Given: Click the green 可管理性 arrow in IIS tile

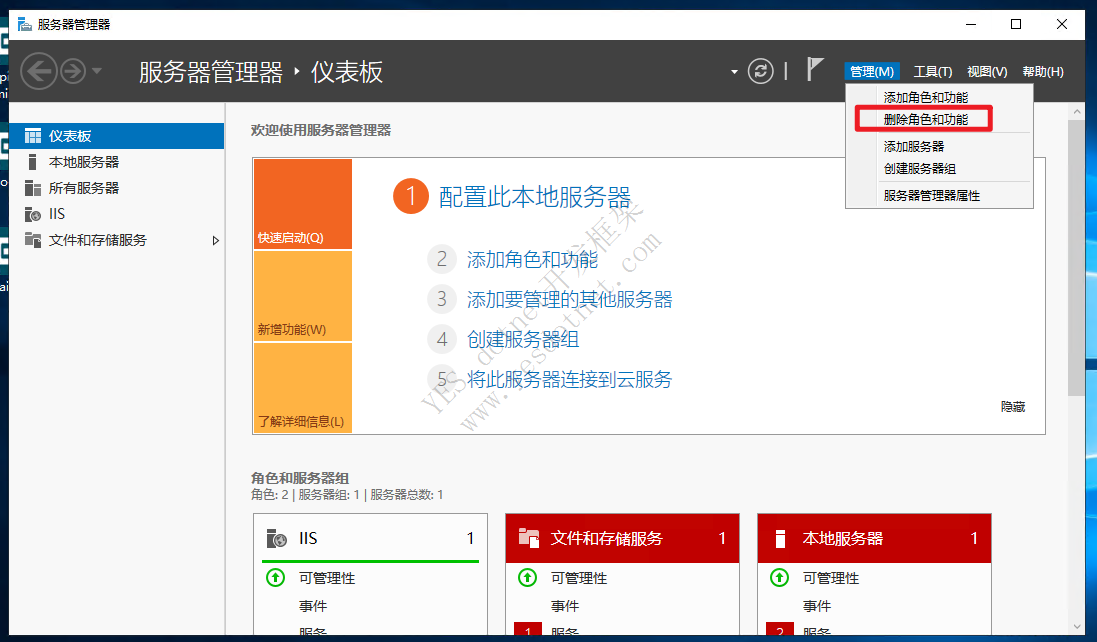Looking at the screenshot, I should [x=275, y=577].
